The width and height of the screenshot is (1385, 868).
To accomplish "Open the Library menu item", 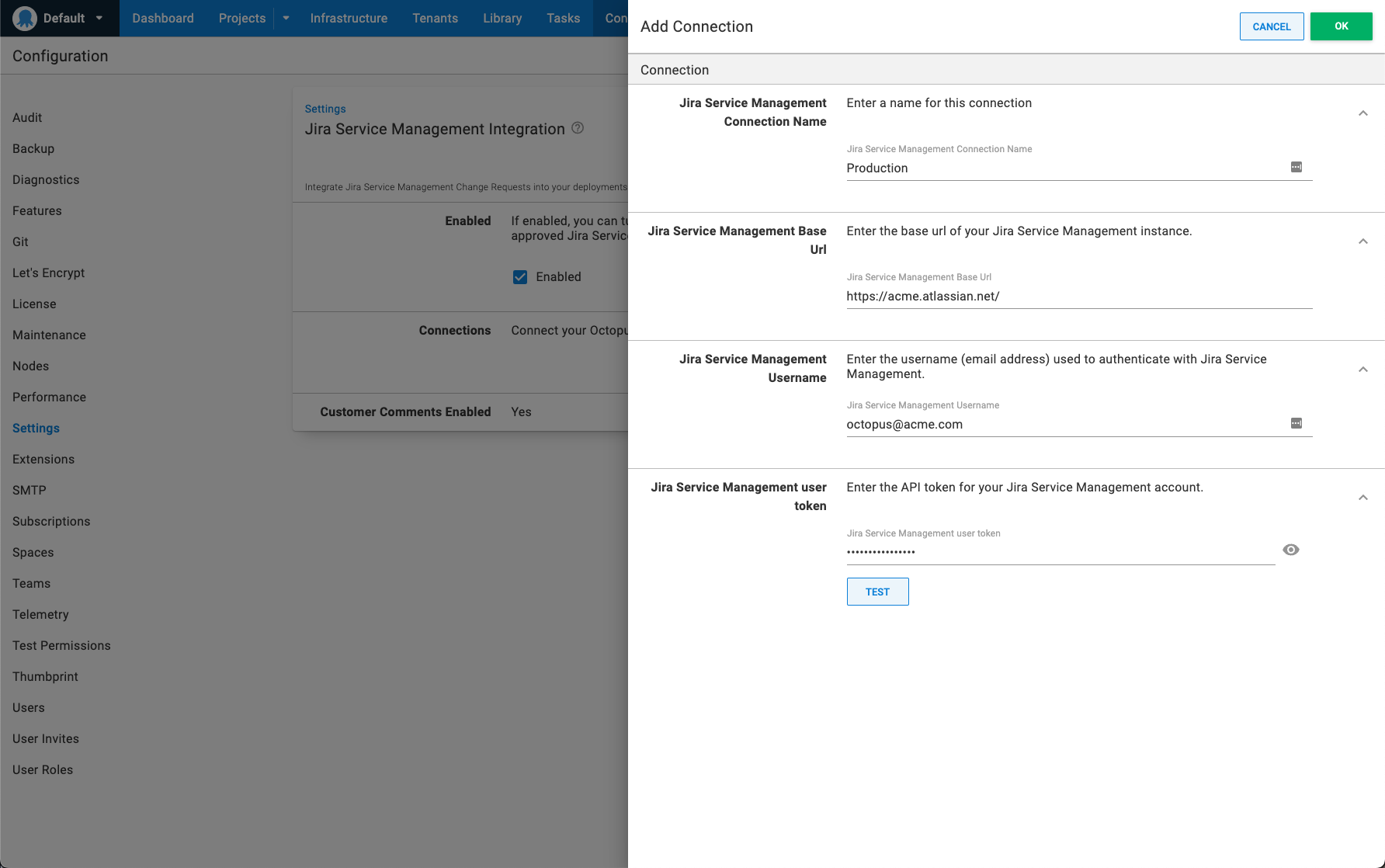I will pyautogui.click(x=502, y=18).
